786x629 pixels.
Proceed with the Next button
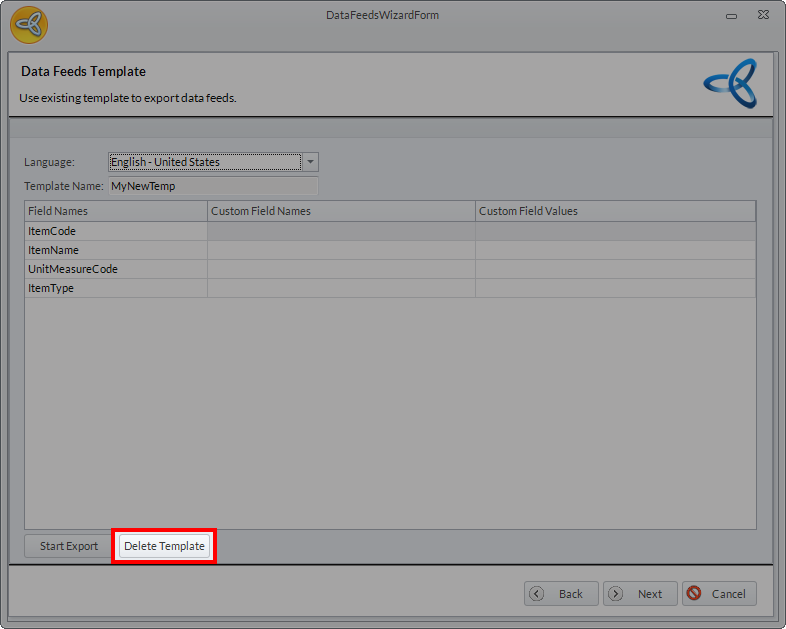pos(640,593)
